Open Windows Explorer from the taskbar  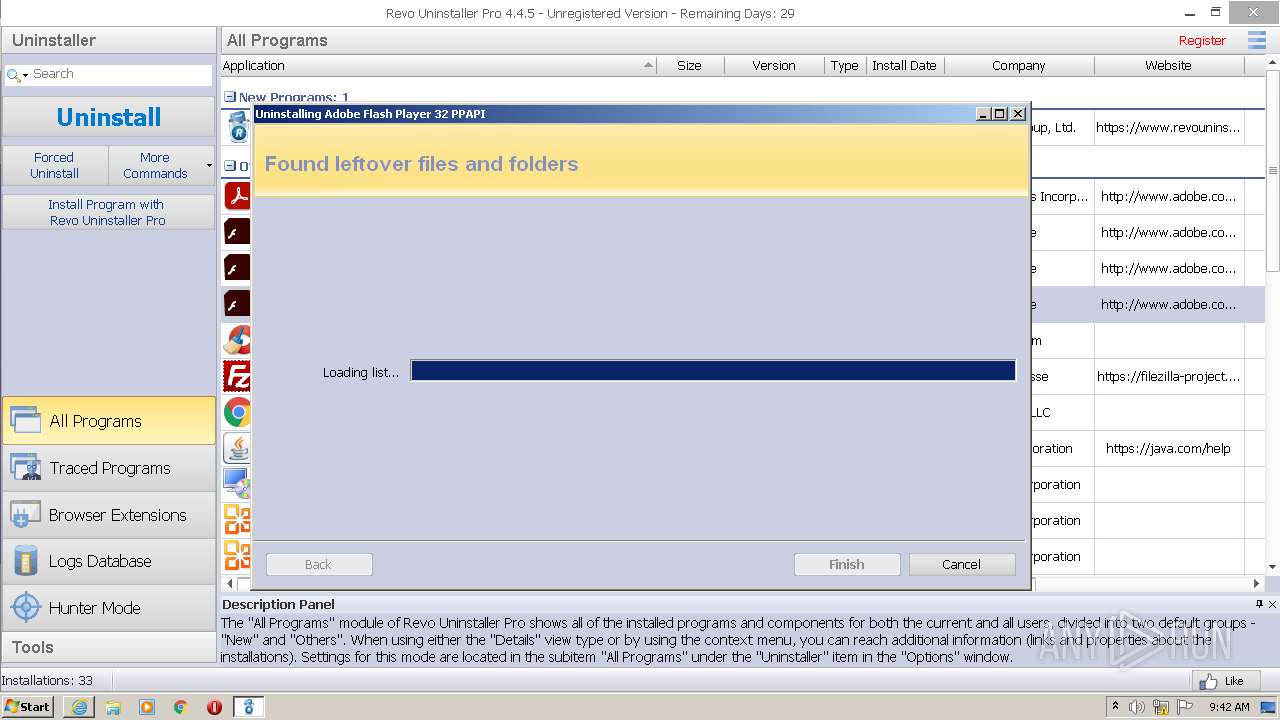113,707
